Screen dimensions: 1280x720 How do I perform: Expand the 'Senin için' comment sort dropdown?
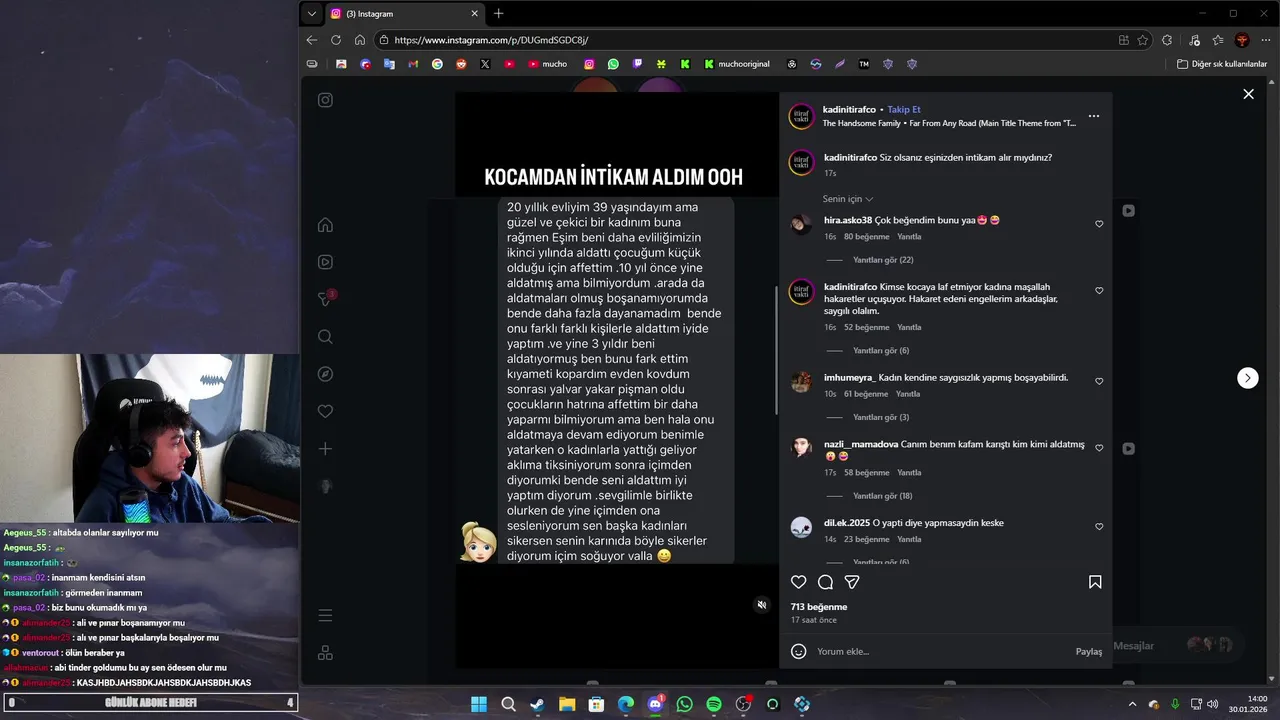click(848, 199)
